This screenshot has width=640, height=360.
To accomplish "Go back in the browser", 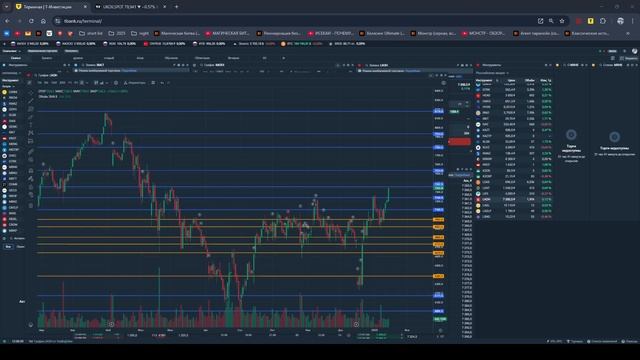I will coord(7,21).
